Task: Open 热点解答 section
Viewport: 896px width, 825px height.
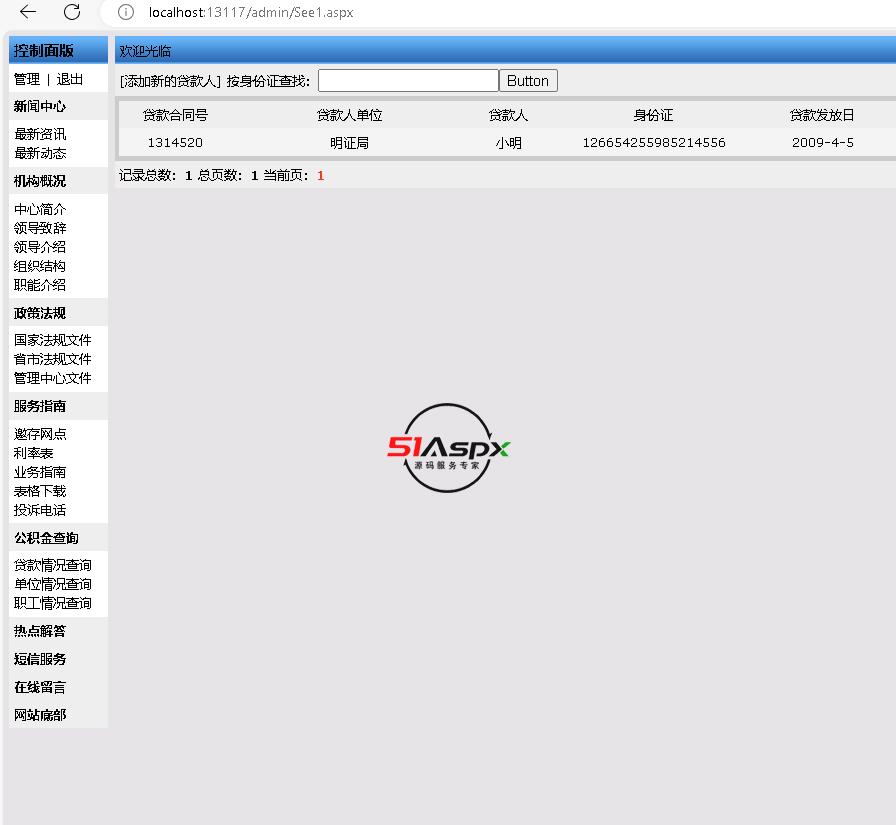Action: pyautogui.click(x=40, y=631)
